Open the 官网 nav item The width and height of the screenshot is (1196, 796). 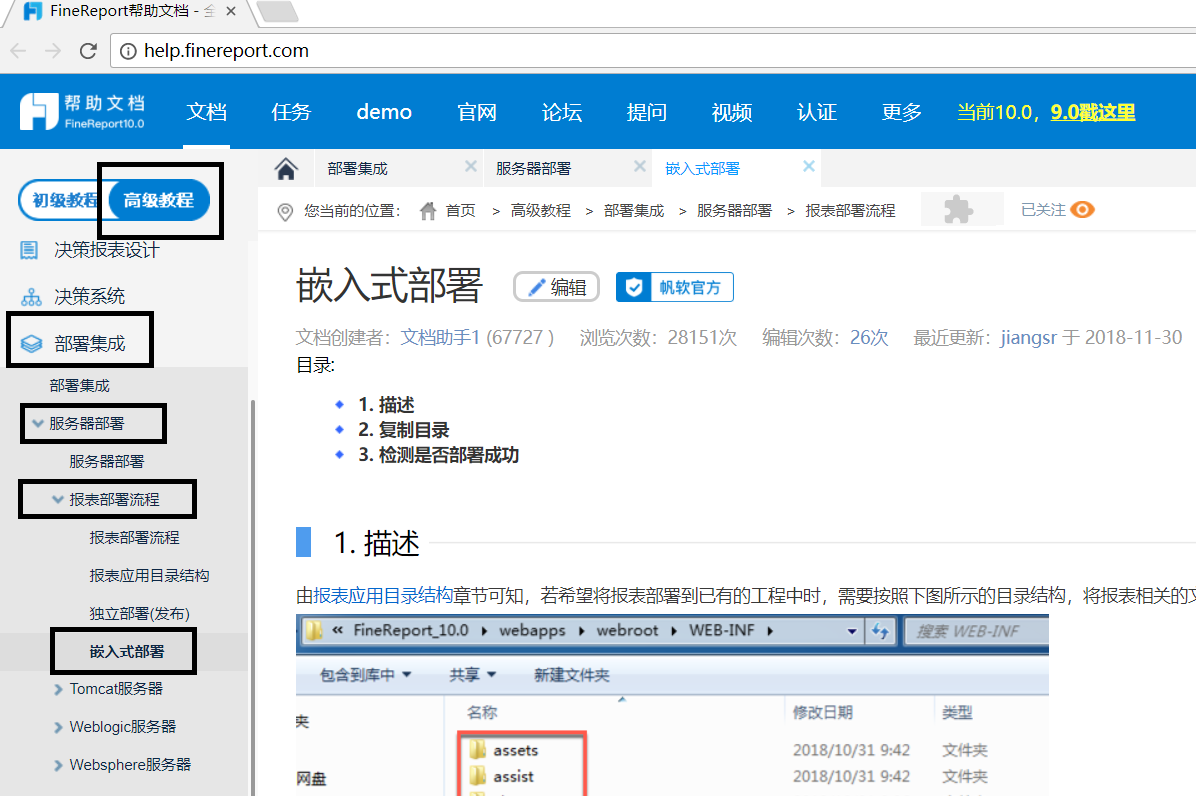(477, 112)
